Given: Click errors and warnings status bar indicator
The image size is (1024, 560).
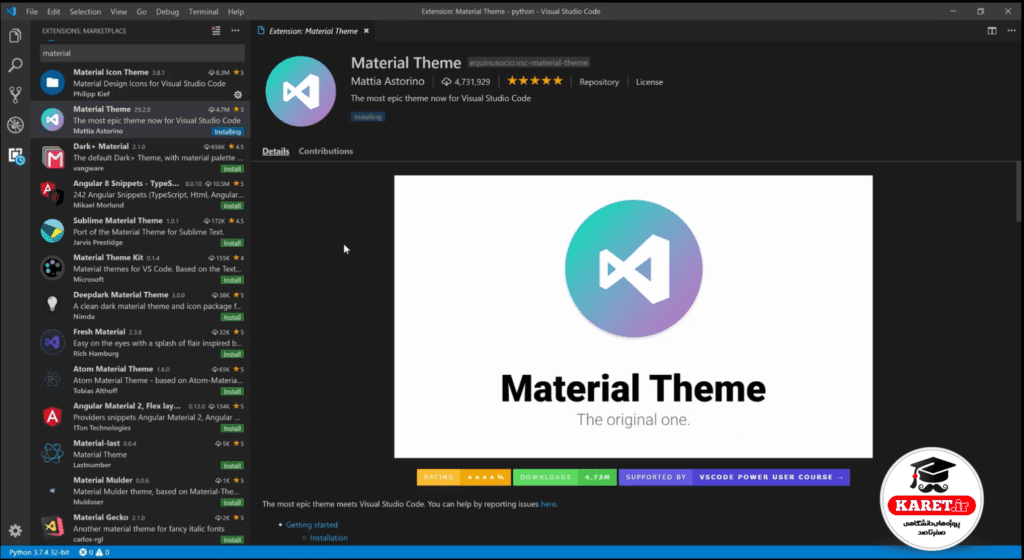Looking at the screenshot, I should point(94,552).
